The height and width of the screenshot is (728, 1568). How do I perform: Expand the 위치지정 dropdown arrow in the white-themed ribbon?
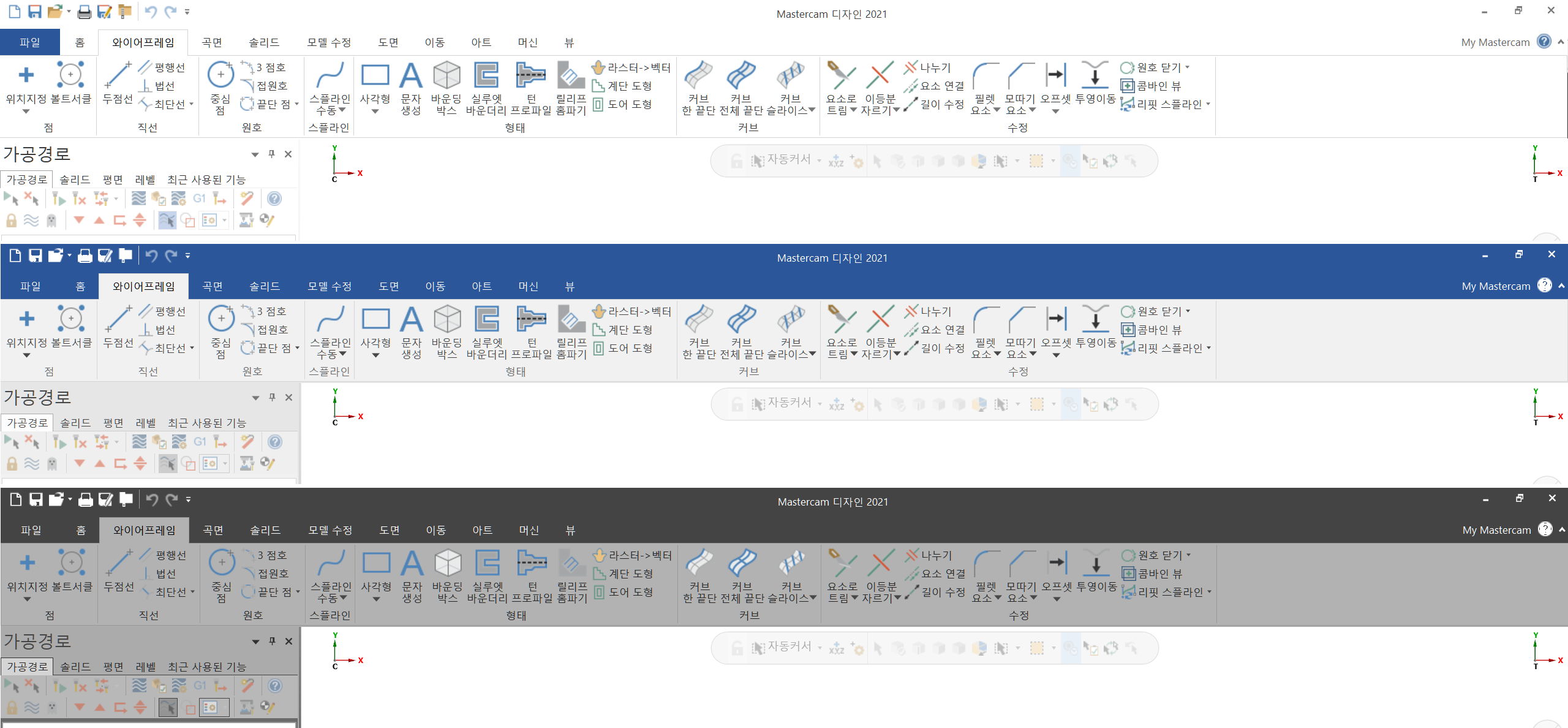click(26, 112)
